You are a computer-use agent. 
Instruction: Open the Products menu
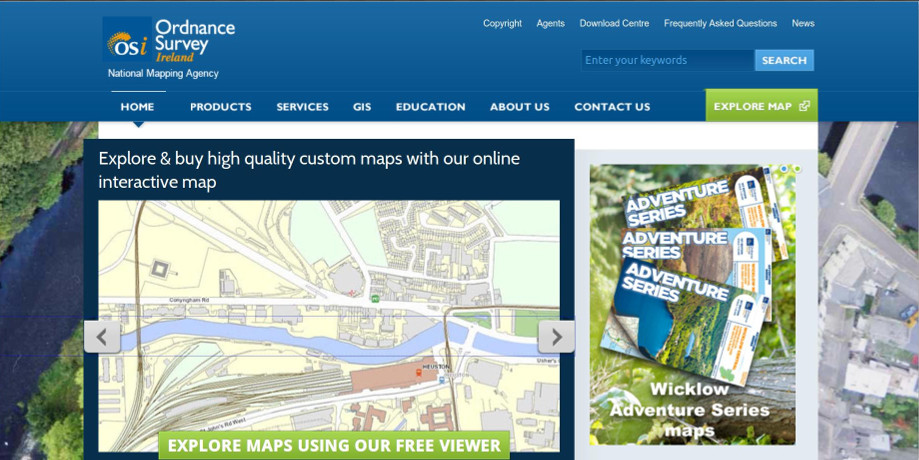[x=220, y=107]
